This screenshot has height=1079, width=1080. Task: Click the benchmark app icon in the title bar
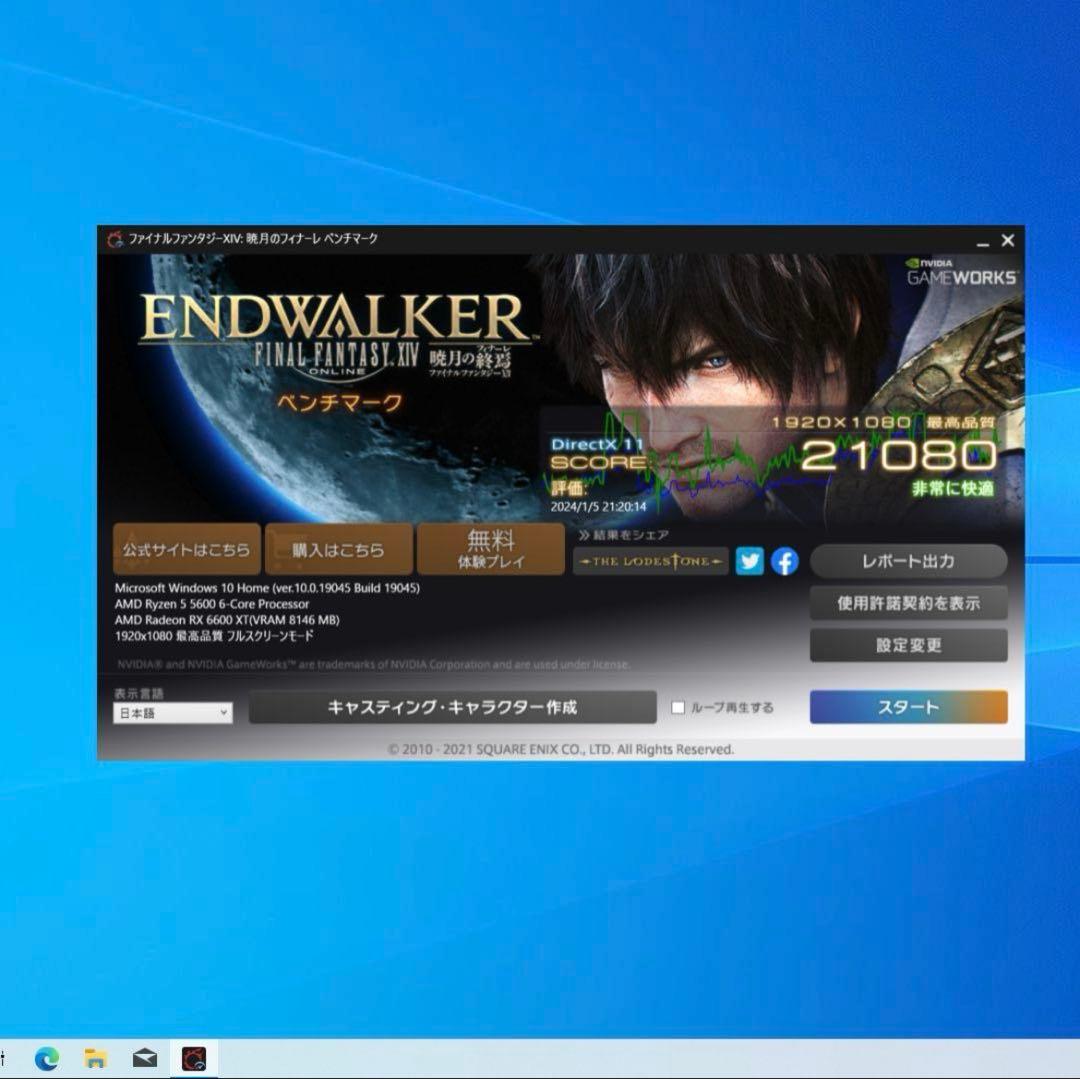tap(113, 240)
